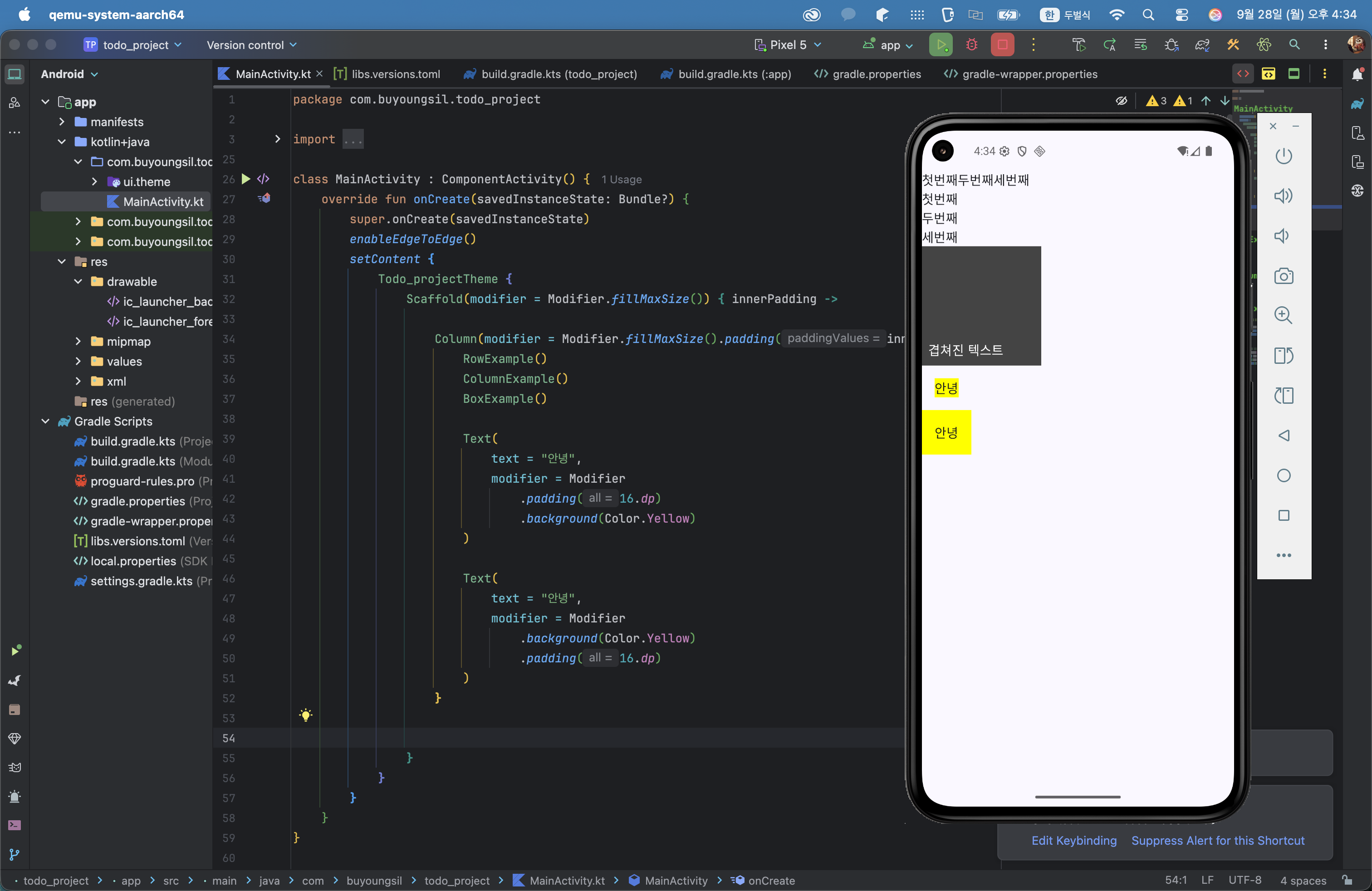Screen dimensions: 1372x891
Task: Click the Edit Keybinding link
Action: tap(1073, 840)
